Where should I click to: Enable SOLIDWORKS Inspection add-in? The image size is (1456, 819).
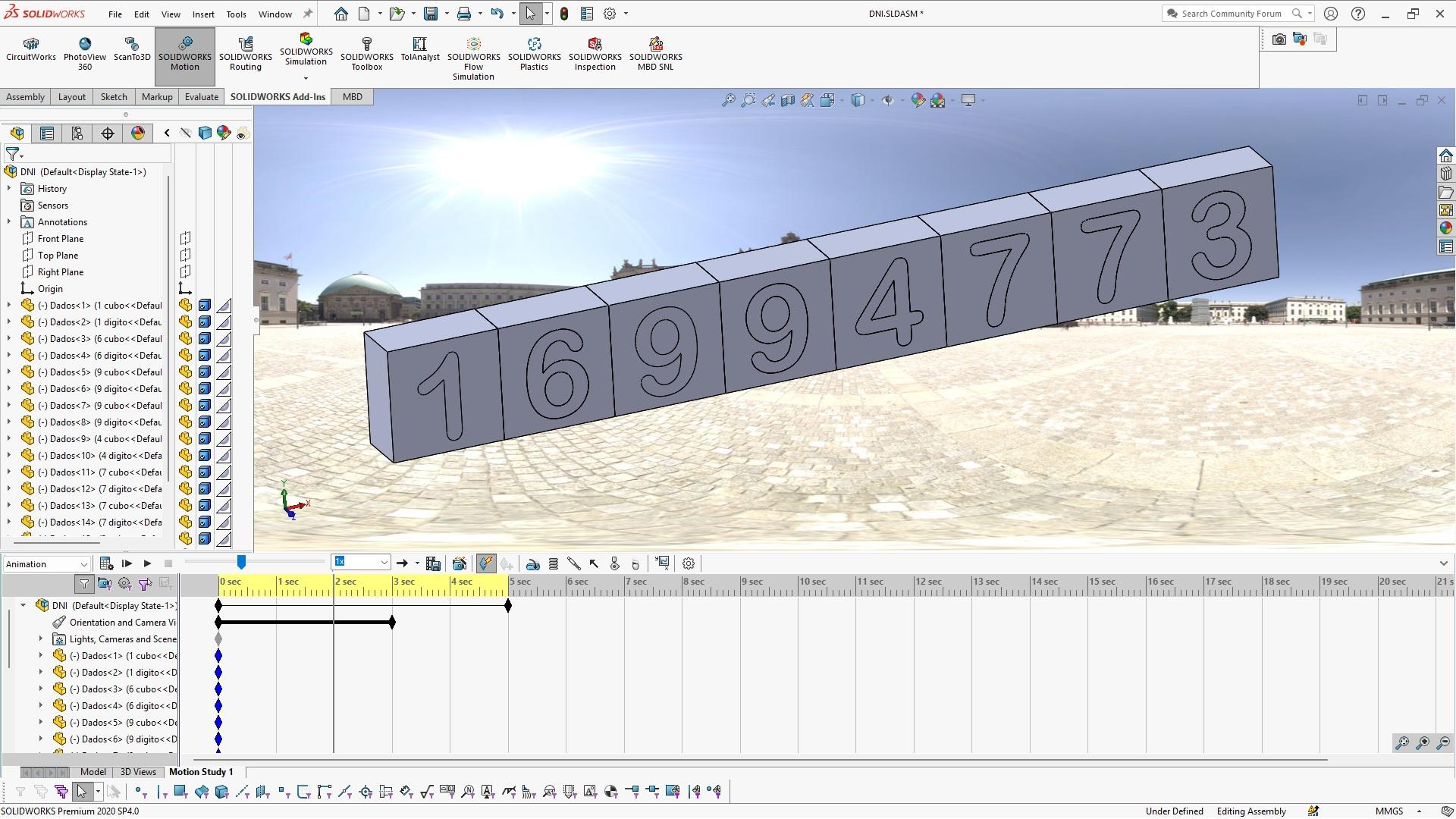(x=595, y=54)
